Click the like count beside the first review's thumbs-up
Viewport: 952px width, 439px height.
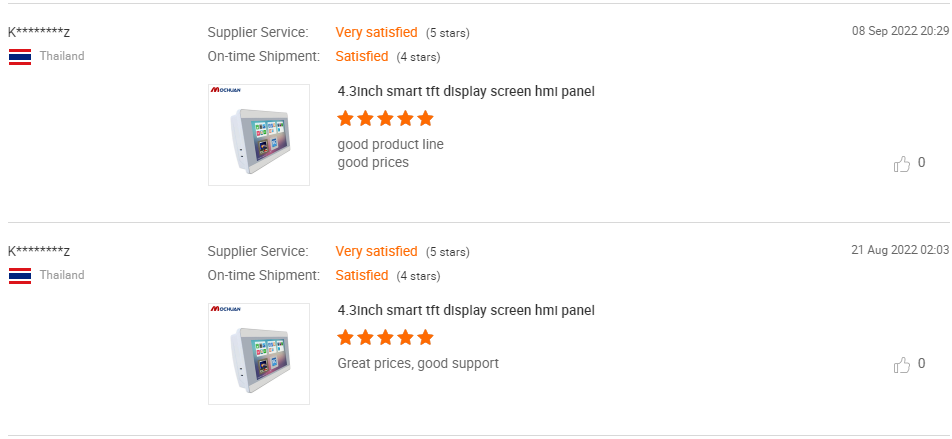(922, 162)
